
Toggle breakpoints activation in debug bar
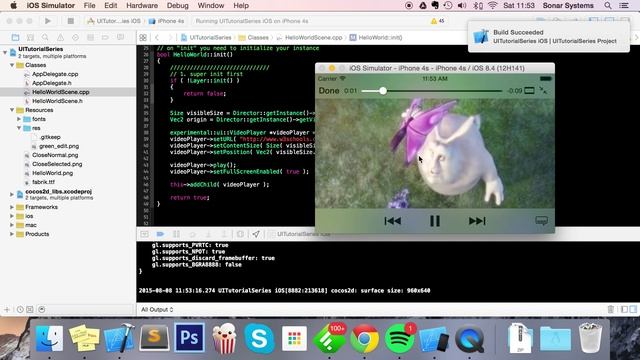pyautogui.click(x=160, y=234)
